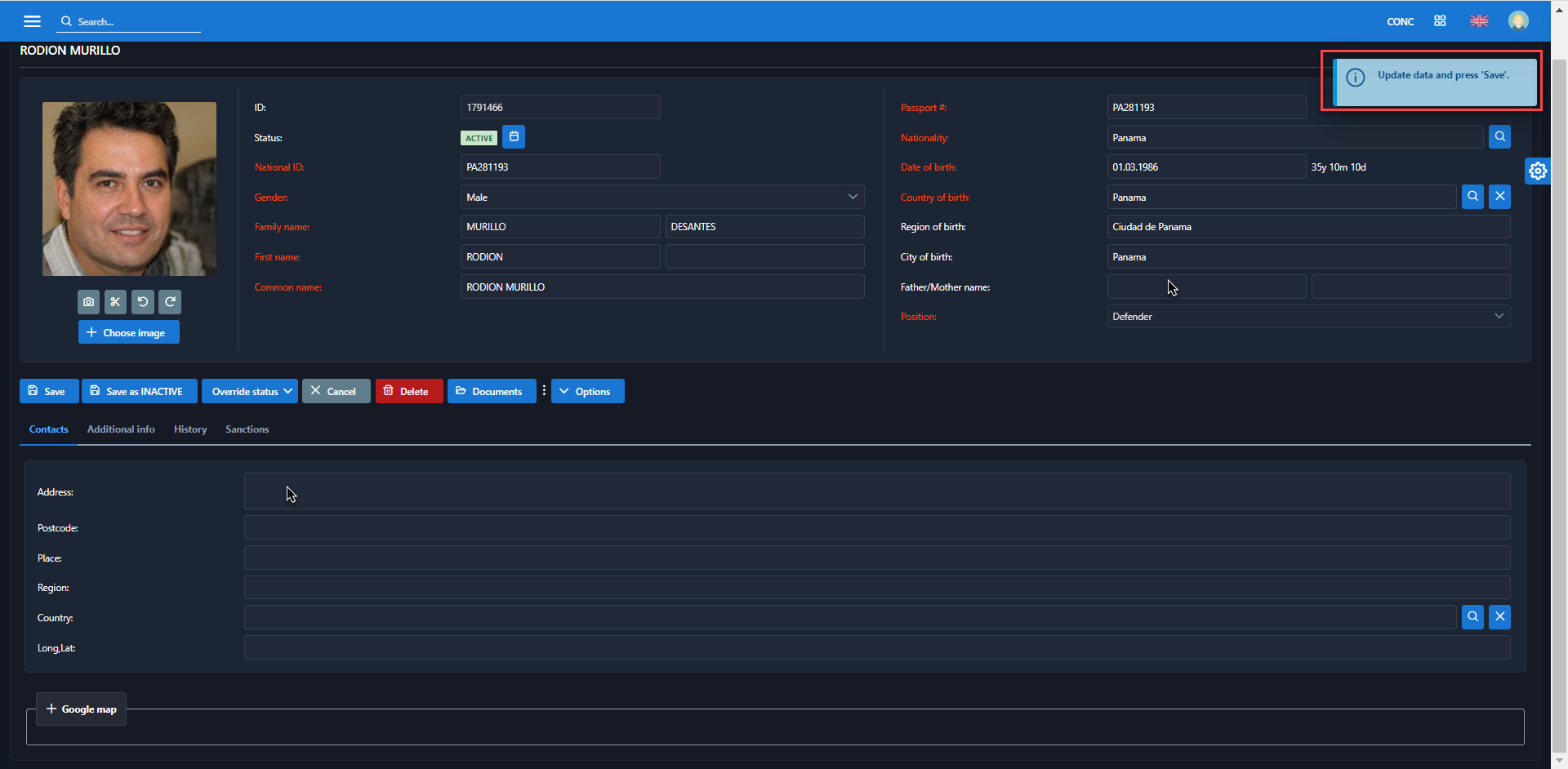Edit the DESANTES second family name
This screenshot has height=769, width=1568.
coord(764,226)
